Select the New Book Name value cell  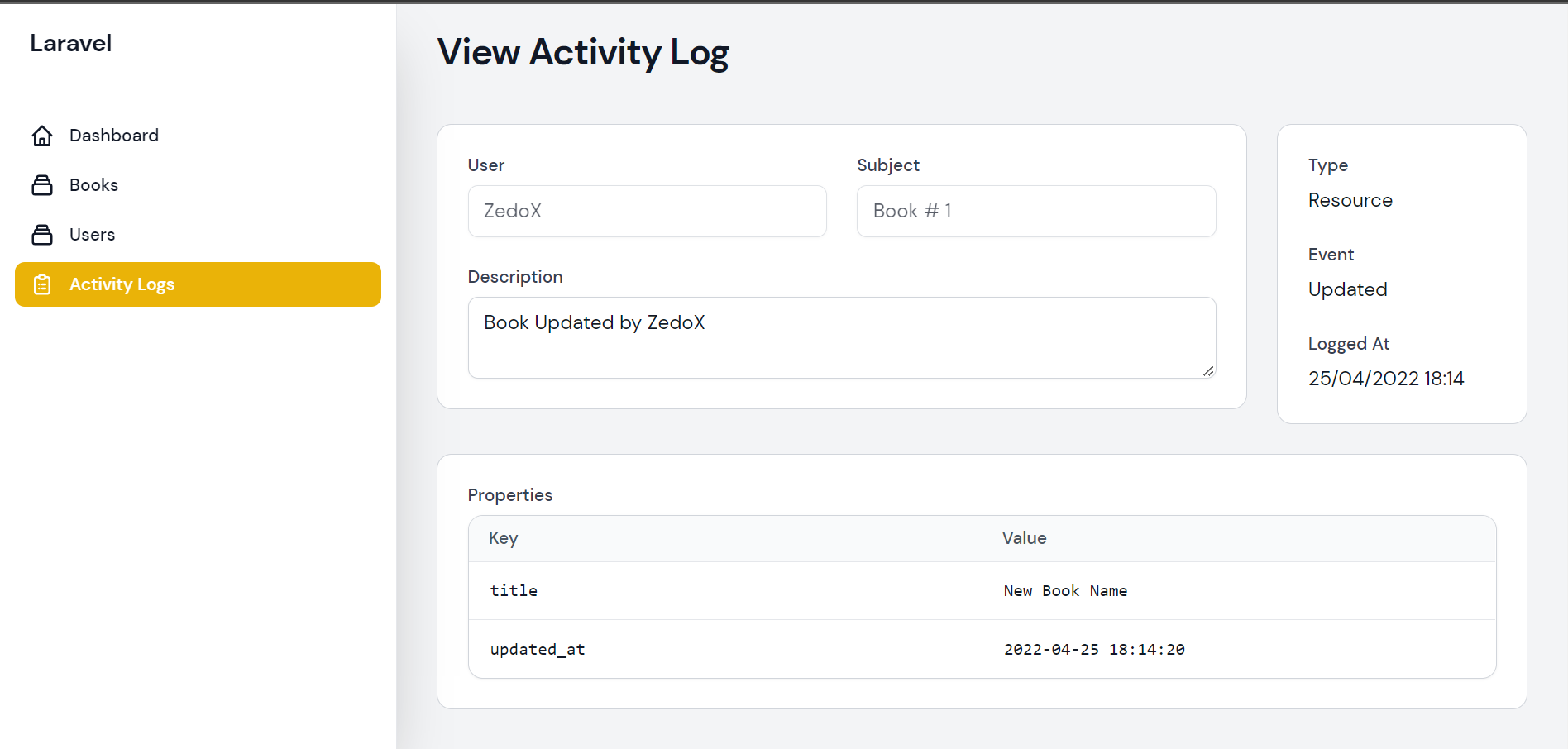1065,591
